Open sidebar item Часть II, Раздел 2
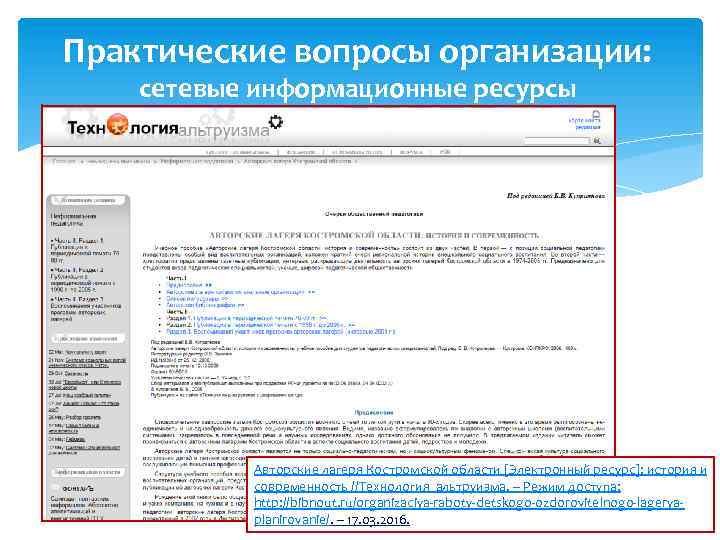Image resolution: width=720 pixels, height=540 pixels. point(84,280)
